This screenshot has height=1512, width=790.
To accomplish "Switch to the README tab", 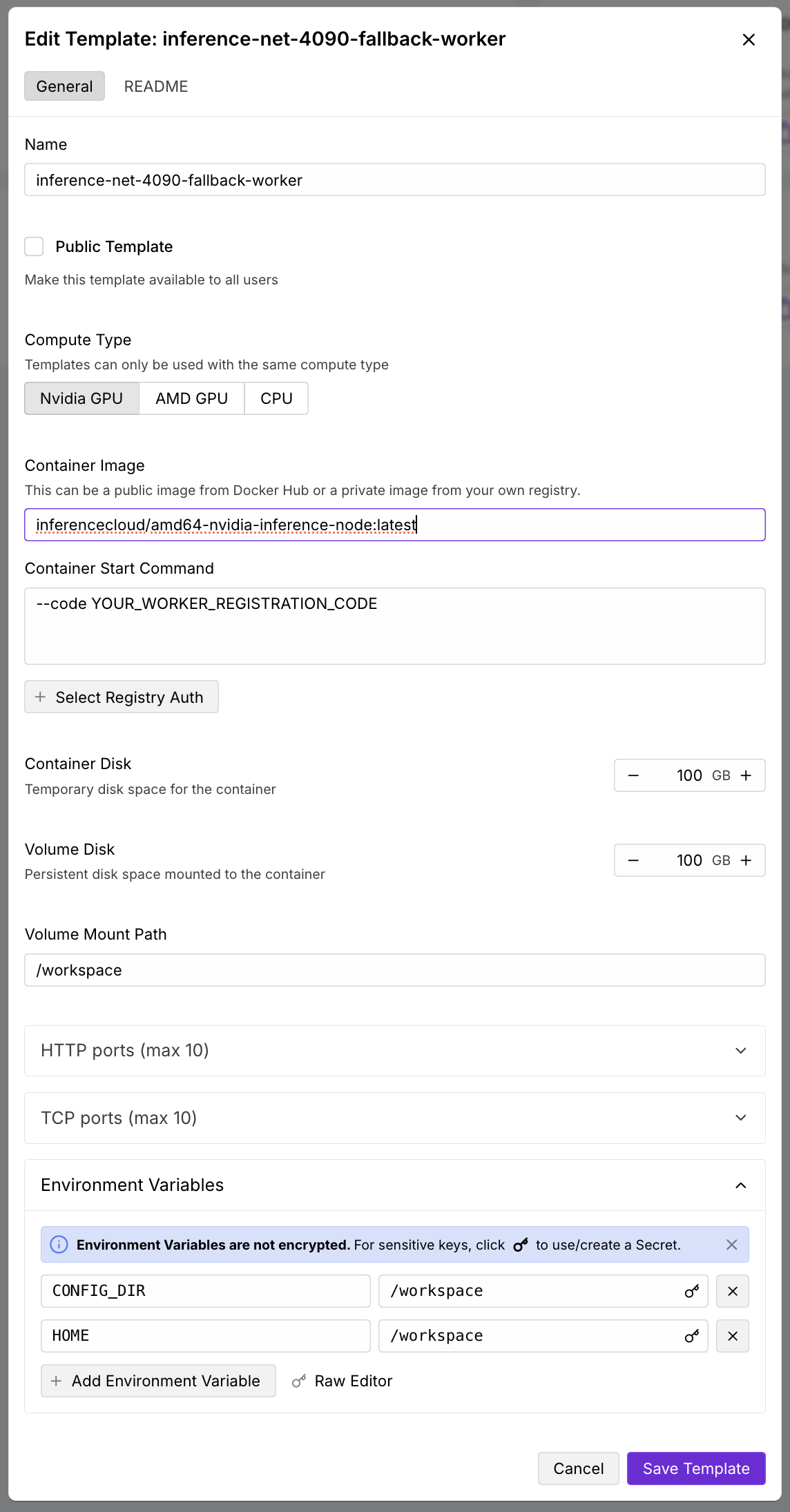I will [156, 86].
